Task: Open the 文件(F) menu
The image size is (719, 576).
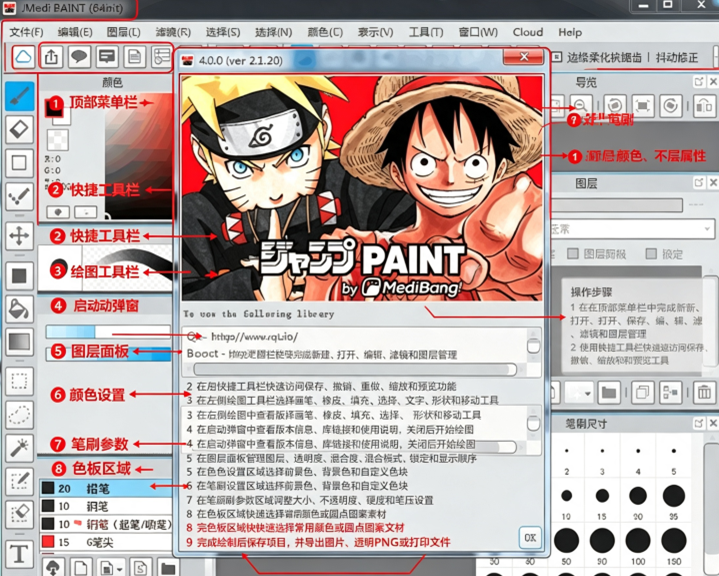Action: (27, 32)
